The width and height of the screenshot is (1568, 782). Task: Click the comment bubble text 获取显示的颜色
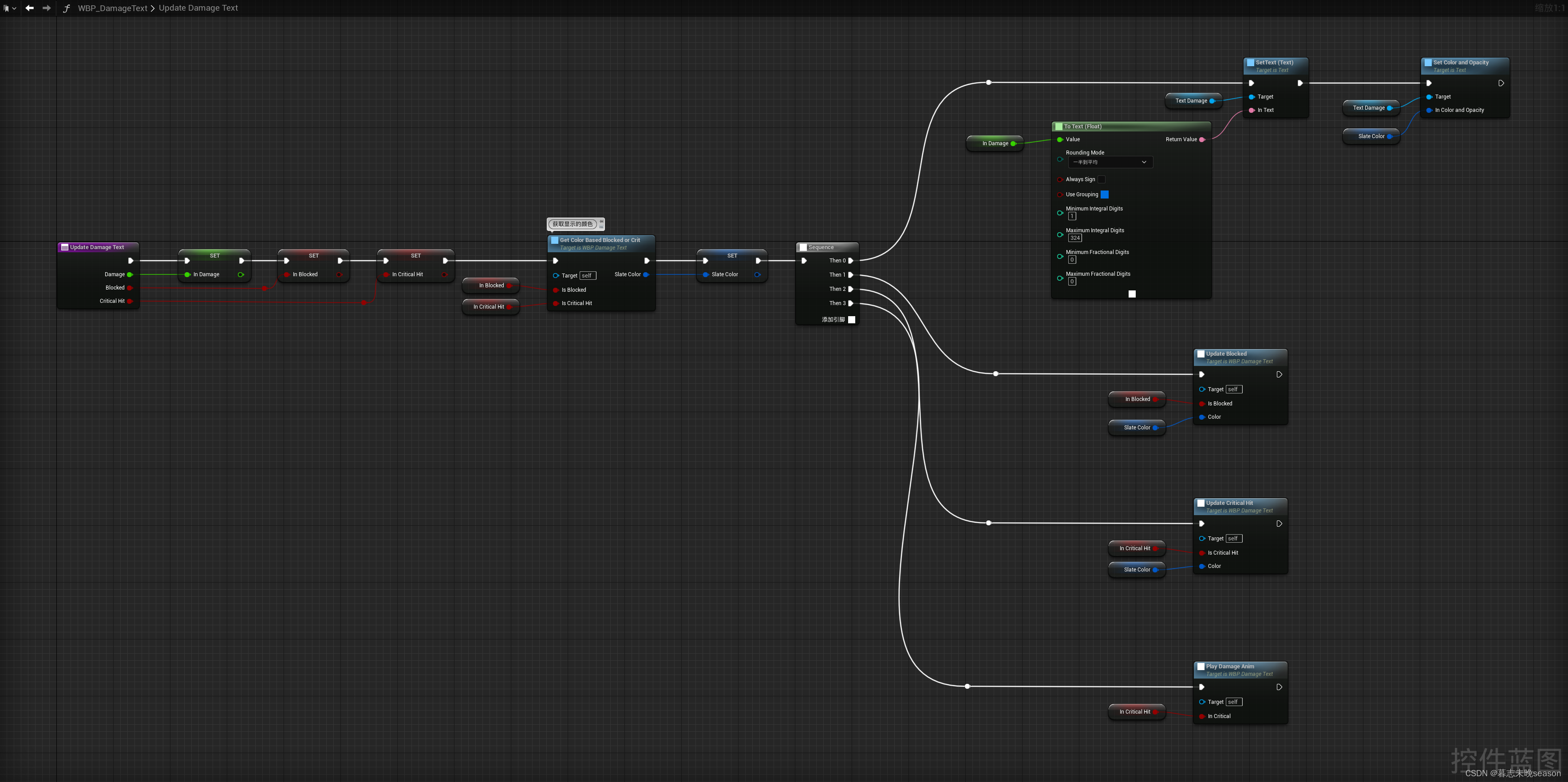[x=572, y=224]
